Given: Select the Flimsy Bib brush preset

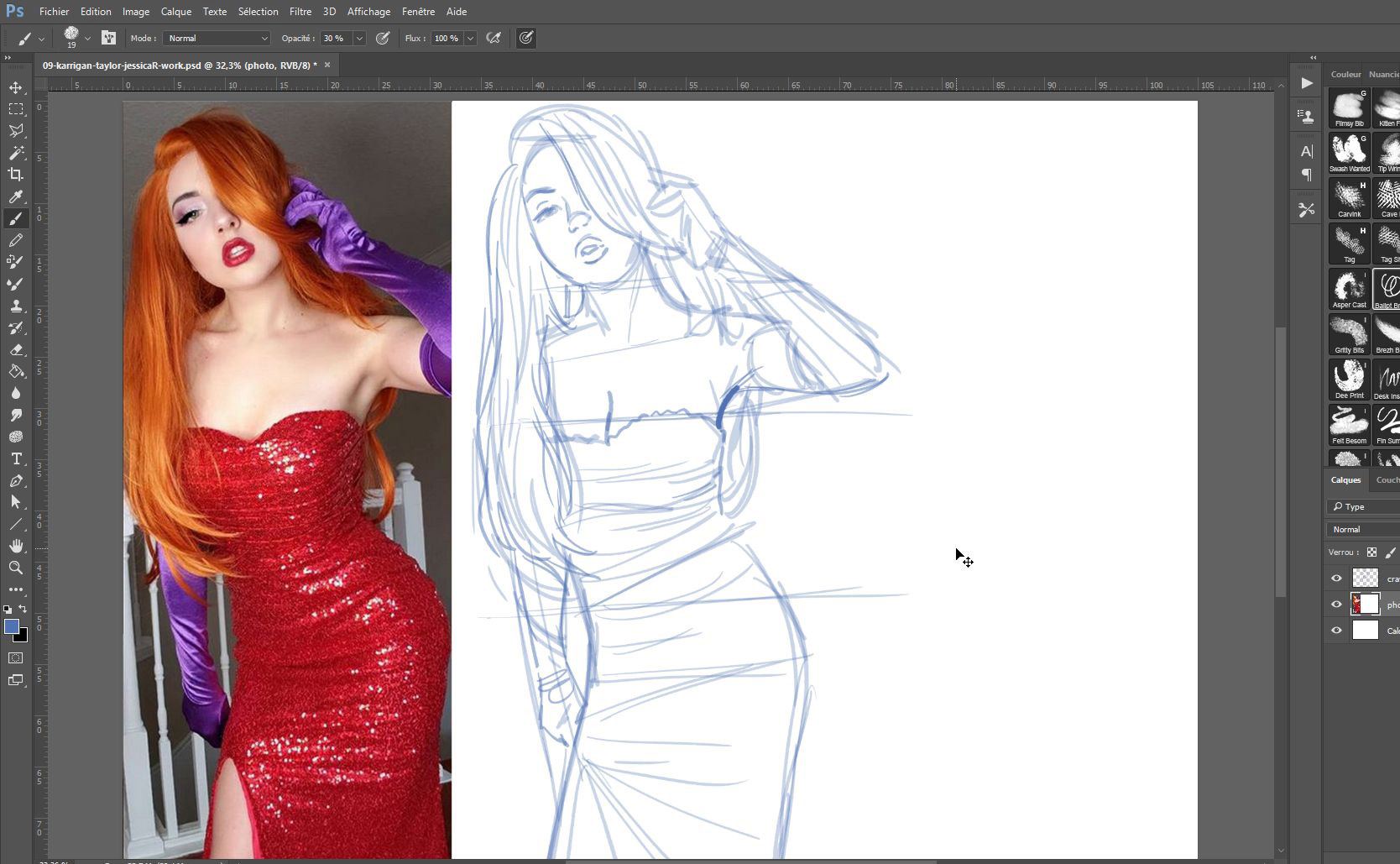Looking at the screenshot, I should 1350,108.
